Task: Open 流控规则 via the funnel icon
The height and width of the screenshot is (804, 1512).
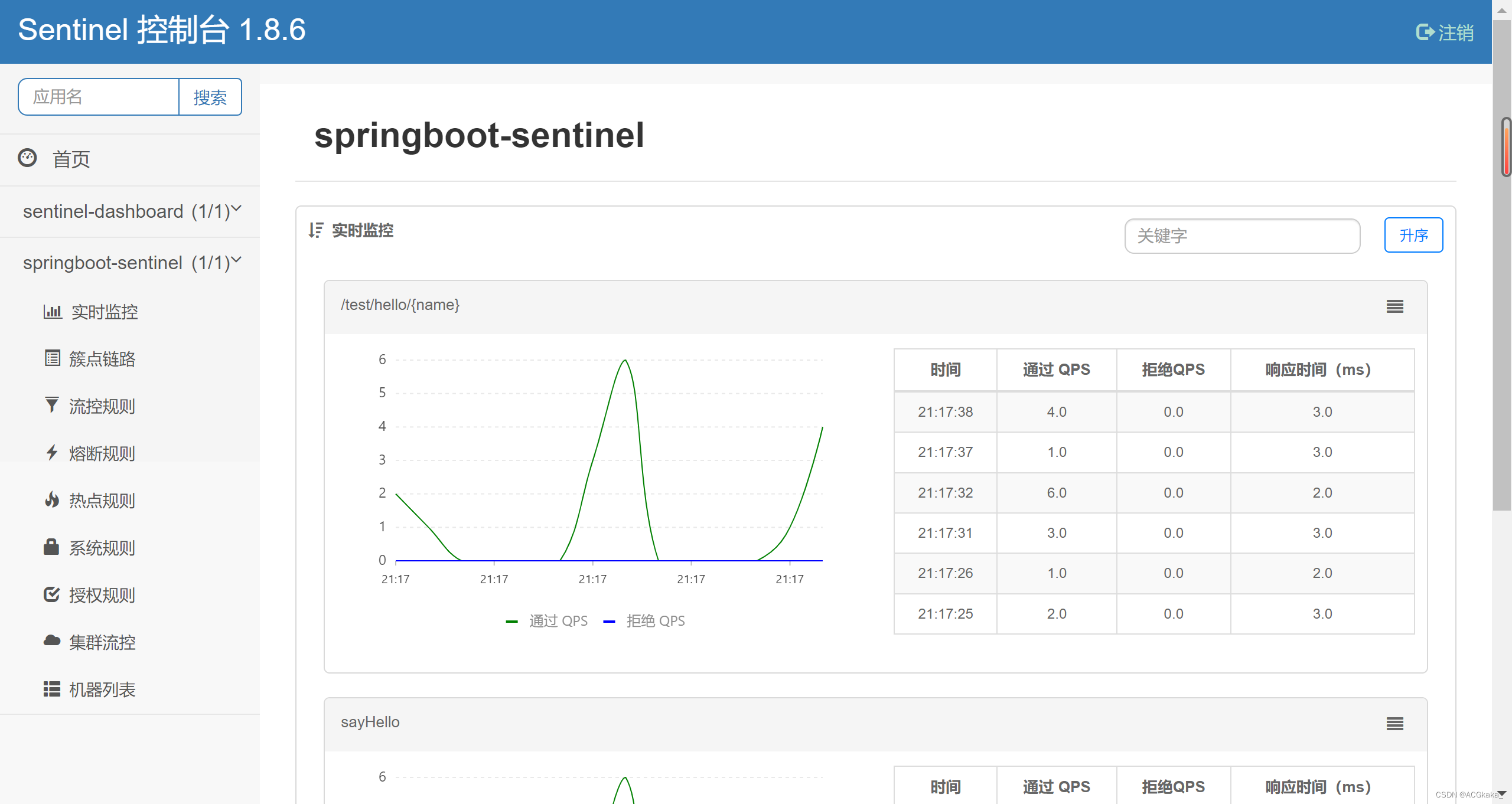Action: (x=51, y=406)
